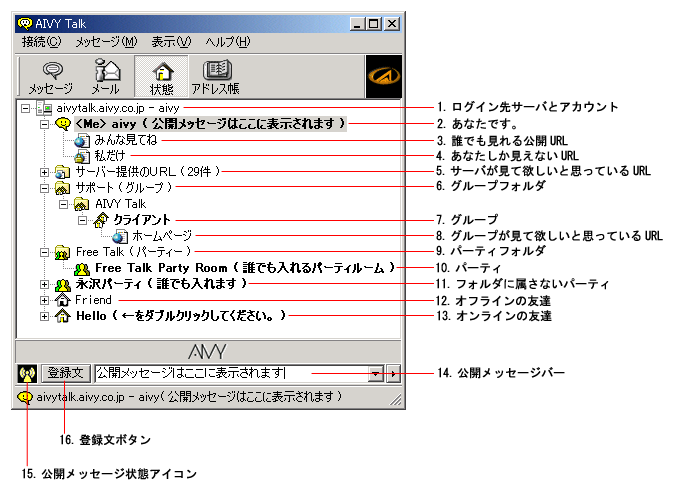Image resolution: width=673 pixels, height=491 pixels.
Task: Select the Free Talk (パーティー) row
Action: (133, 252)
